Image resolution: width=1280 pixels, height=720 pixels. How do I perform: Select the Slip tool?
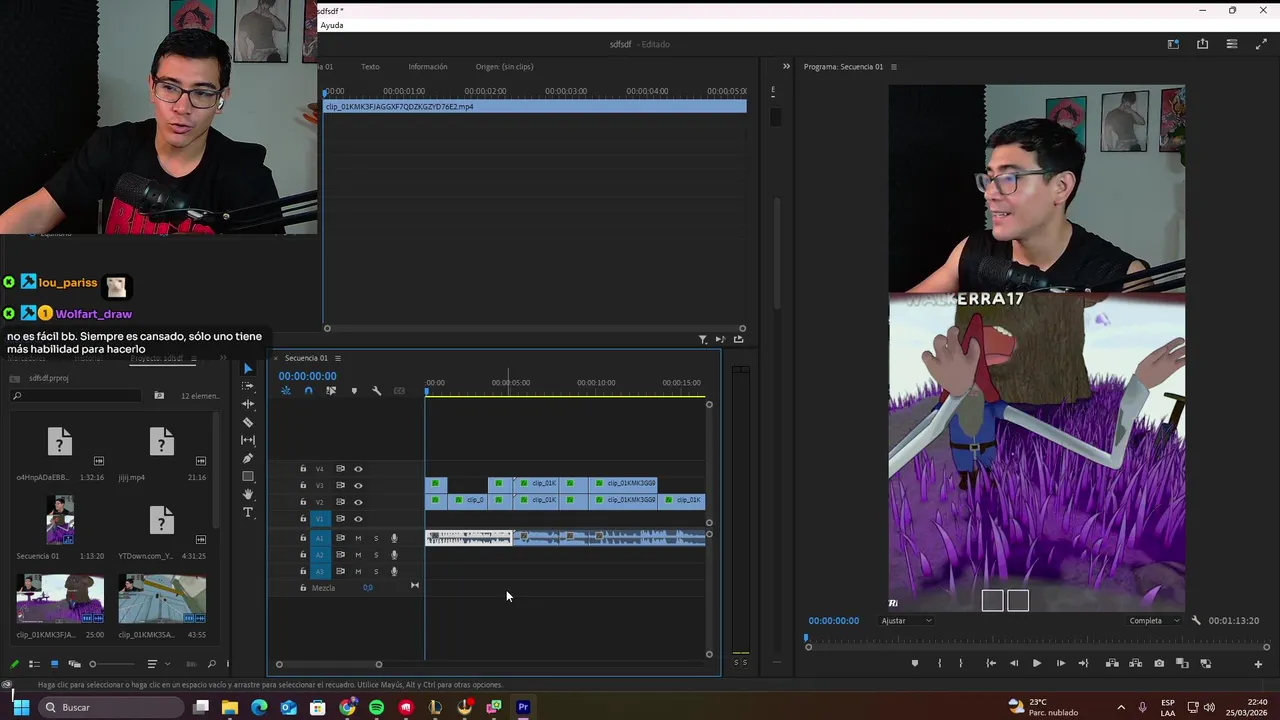click(248, 440)
